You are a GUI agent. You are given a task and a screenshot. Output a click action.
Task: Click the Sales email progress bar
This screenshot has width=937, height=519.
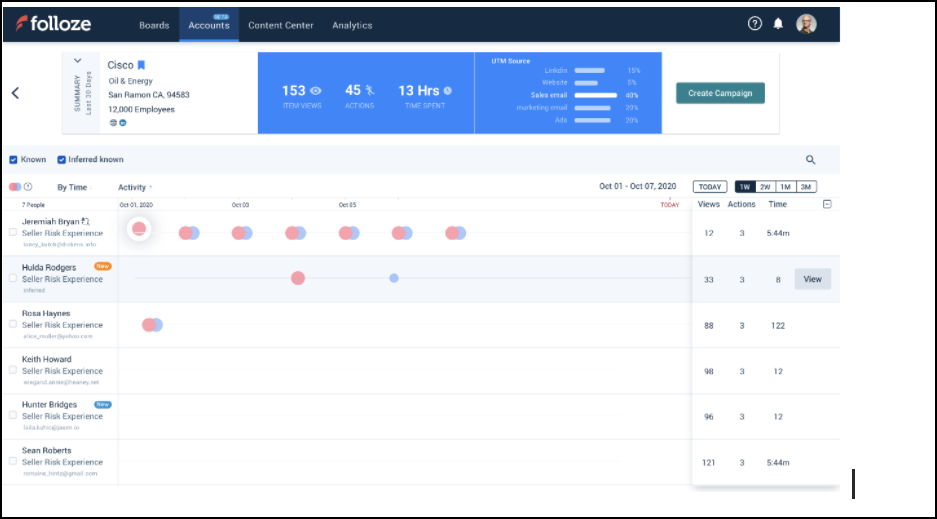click(x=595, y=95)
